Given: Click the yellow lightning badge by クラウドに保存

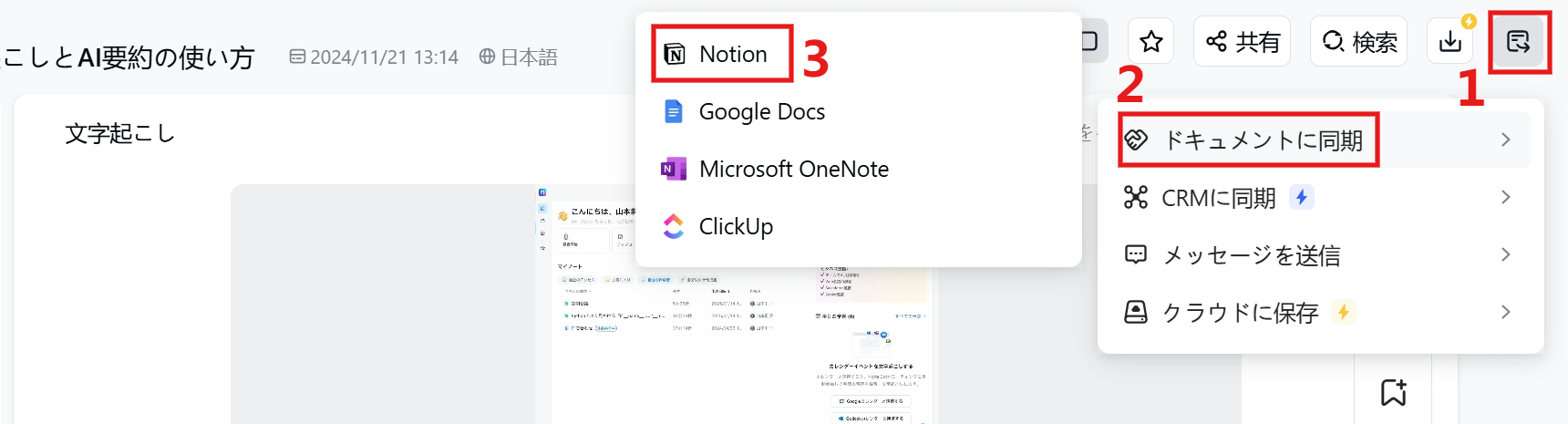Looking at the screenshot, I should 1343,312.
